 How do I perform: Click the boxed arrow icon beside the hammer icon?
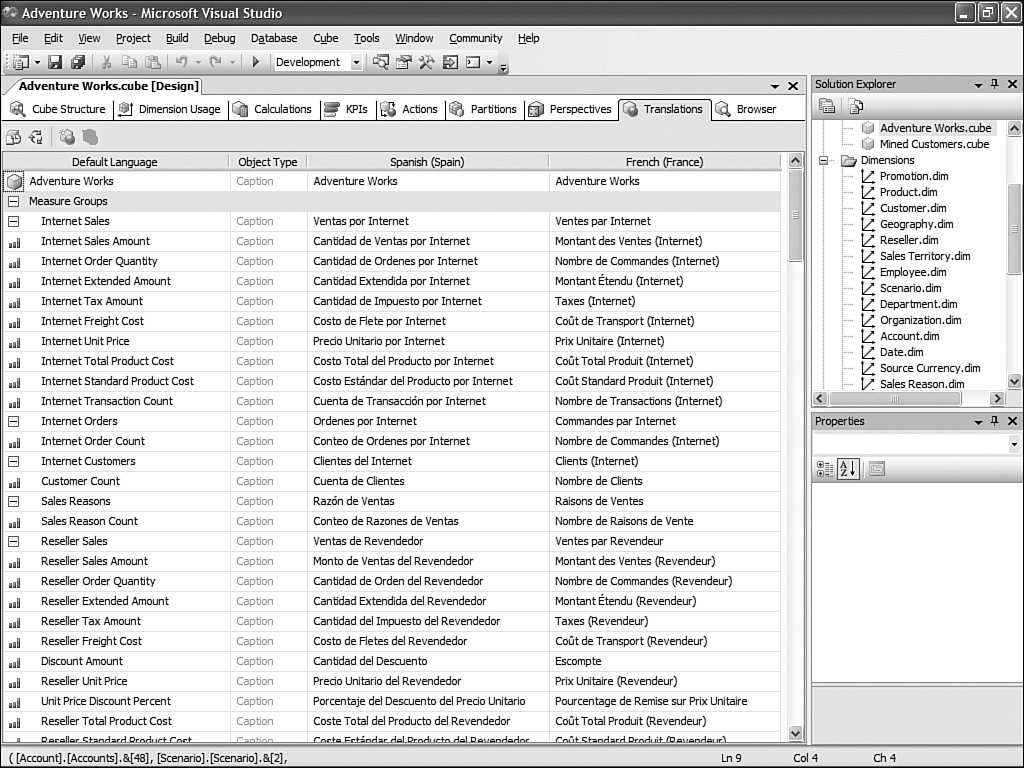pyautogui.click(x=451, y=62)
